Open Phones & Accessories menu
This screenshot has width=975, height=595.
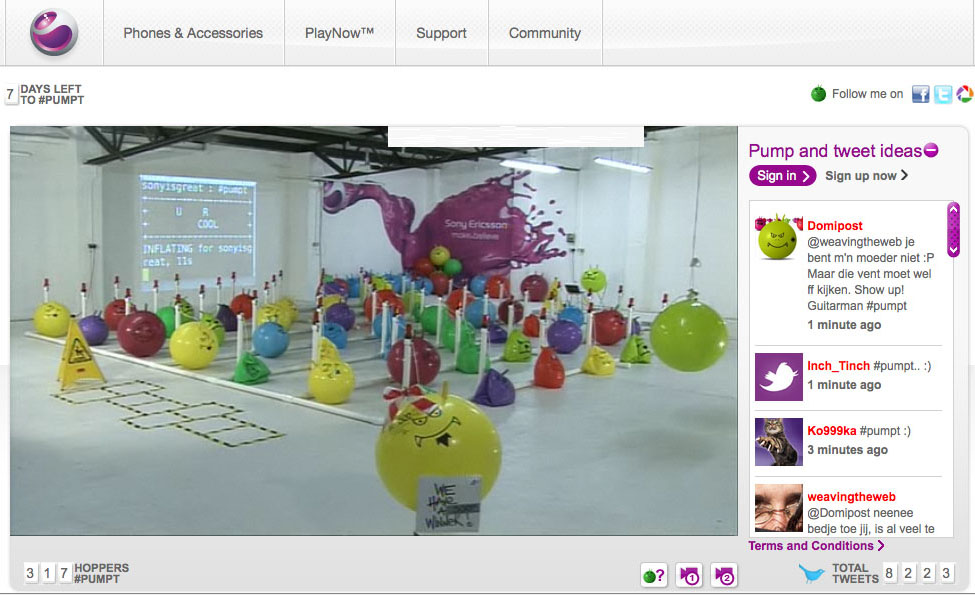[193, 33]
